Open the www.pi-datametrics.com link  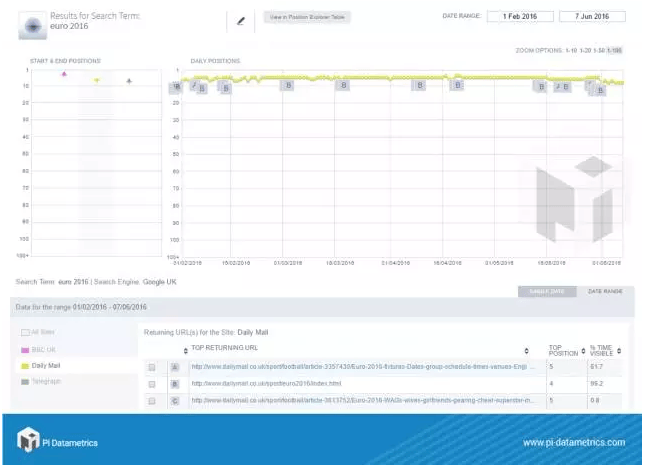point(573,442)
